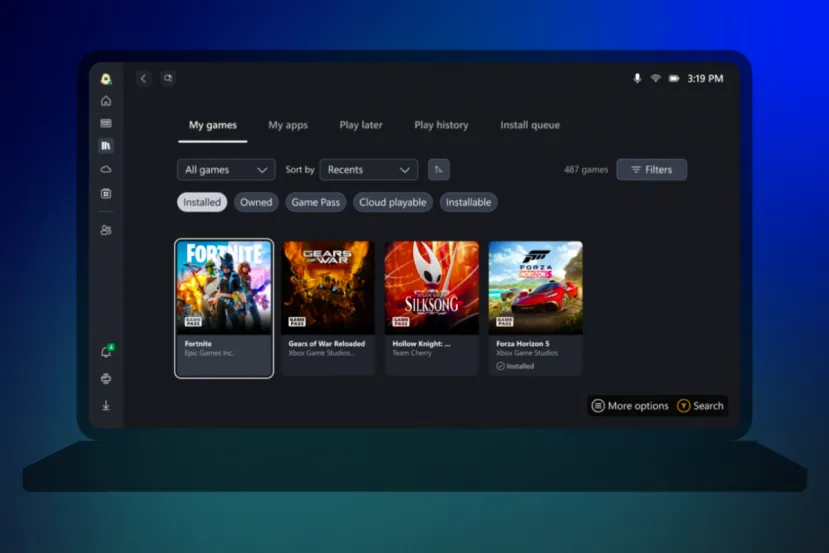Select the Fortnite cover art

coord(224,287)
